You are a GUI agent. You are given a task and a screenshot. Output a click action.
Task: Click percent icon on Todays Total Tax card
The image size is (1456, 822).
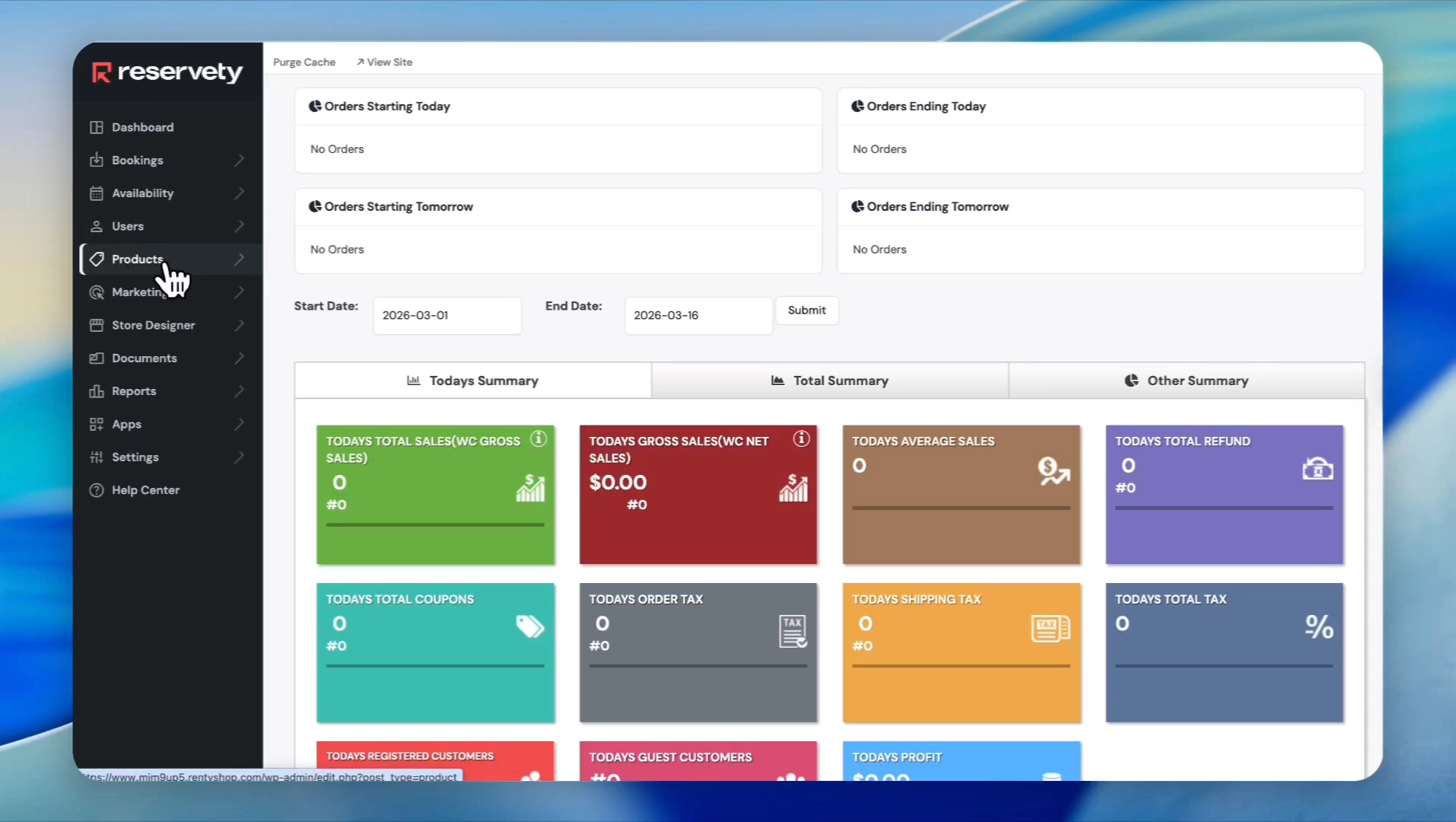(1319, 626)
